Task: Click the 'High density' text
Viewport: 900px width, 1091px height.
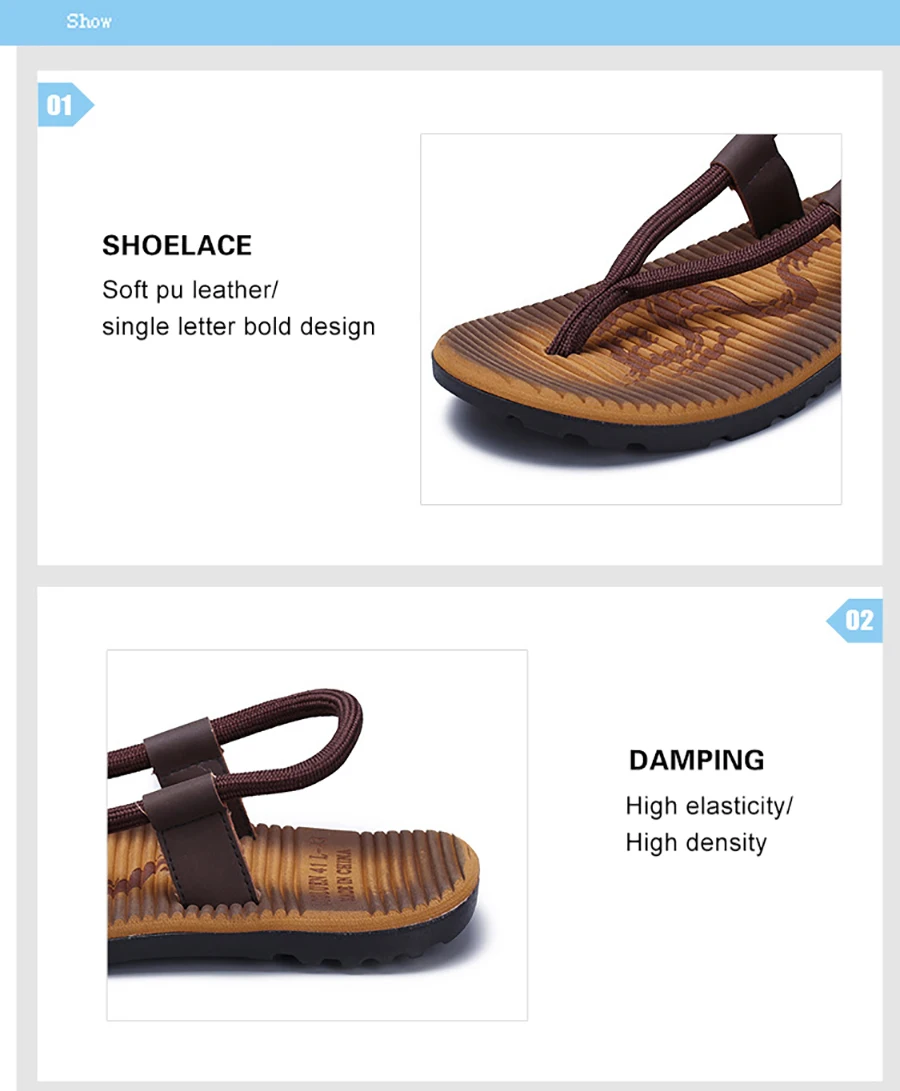Action: pos(696,843)
